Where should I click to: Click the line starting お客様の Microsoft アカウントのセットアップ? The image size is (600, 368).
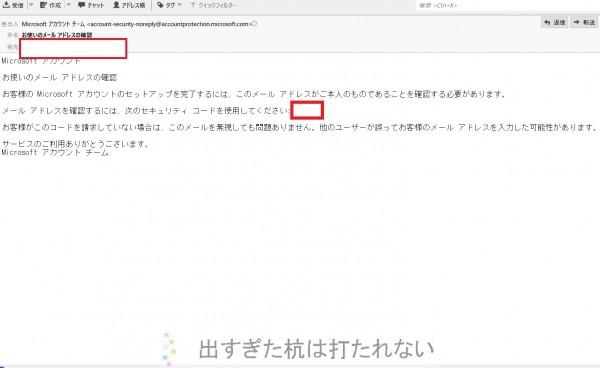[x=254, y=94]
